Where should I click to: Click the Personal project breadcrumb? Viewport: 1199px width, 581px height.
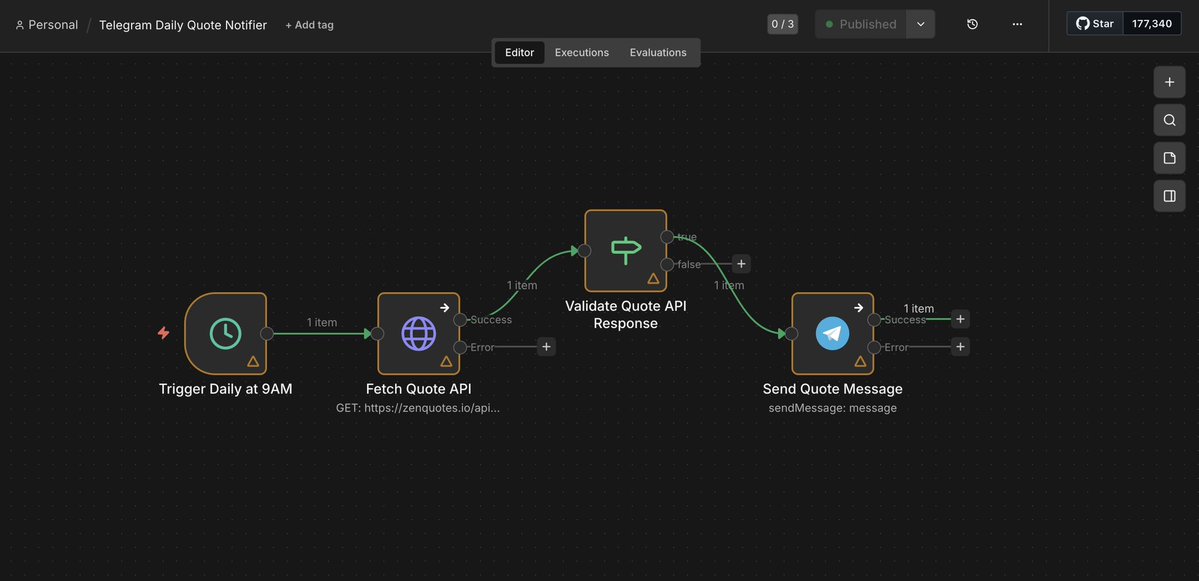(x=47, y=24)
